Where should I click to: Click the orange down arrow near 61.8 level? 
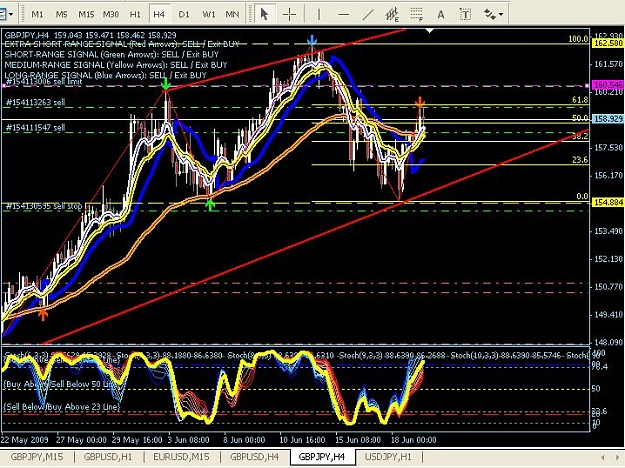coord(420,103)
